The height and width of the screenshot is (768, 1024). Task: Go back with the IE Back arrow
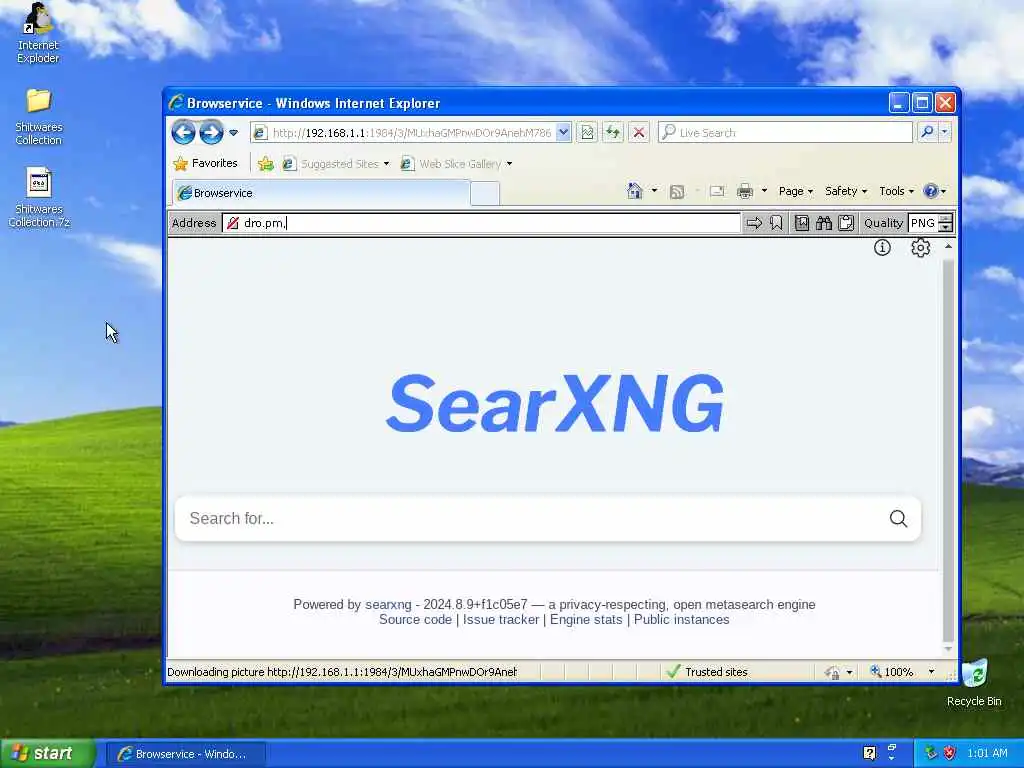coord(184,133)
